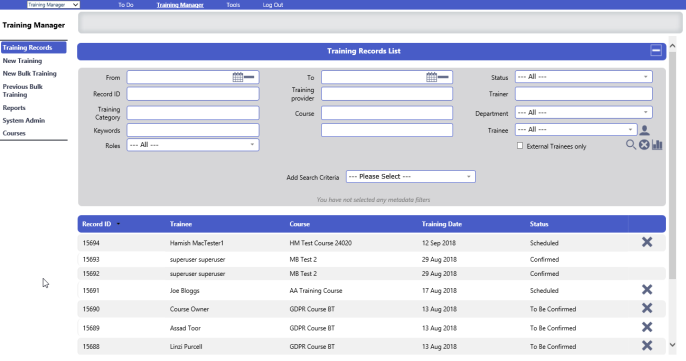
Task: Sort by Course column header
Action: coord(299,224)
